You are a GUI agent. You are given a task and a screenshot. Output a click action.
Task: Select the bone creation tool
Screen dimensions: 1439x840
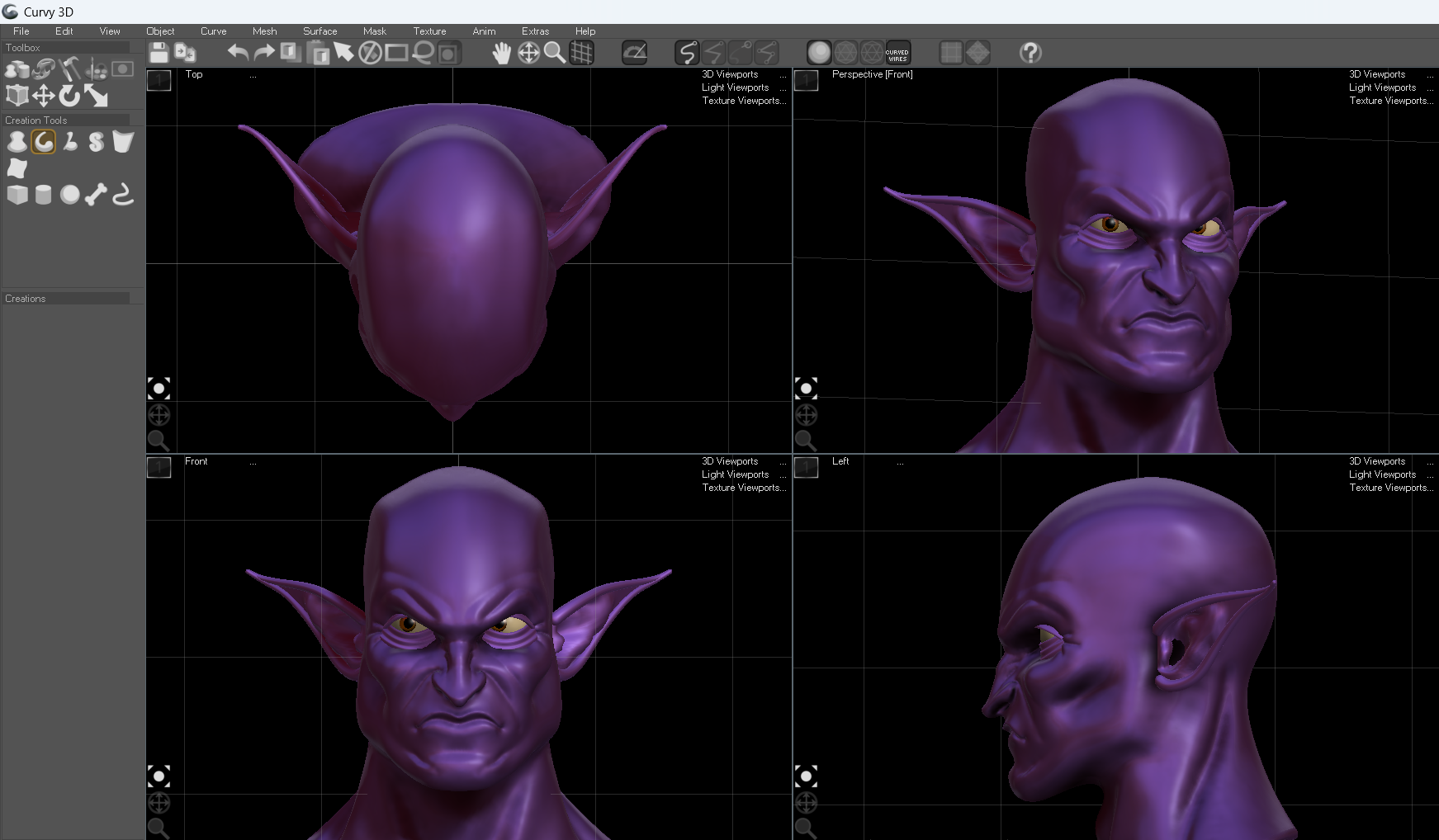click(x=97, y=195)
